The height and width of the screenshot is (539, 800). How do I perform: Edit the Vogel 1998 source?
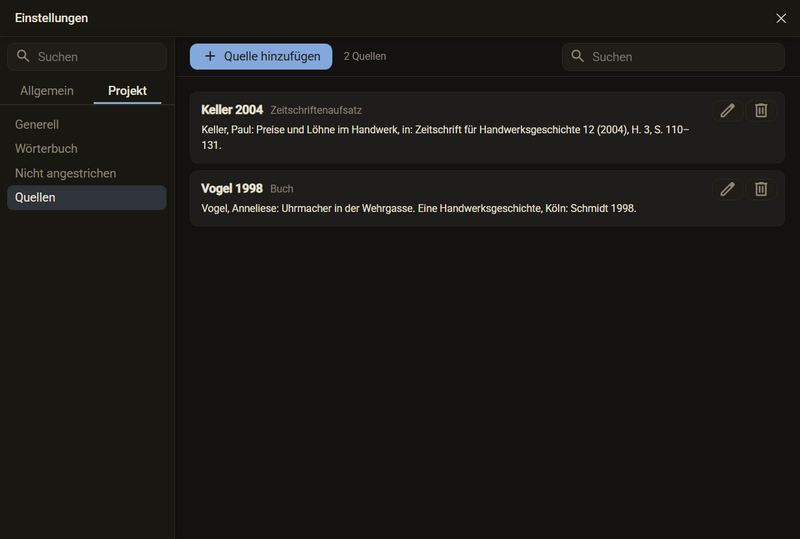pyautogui.click(x=728, y=189)
